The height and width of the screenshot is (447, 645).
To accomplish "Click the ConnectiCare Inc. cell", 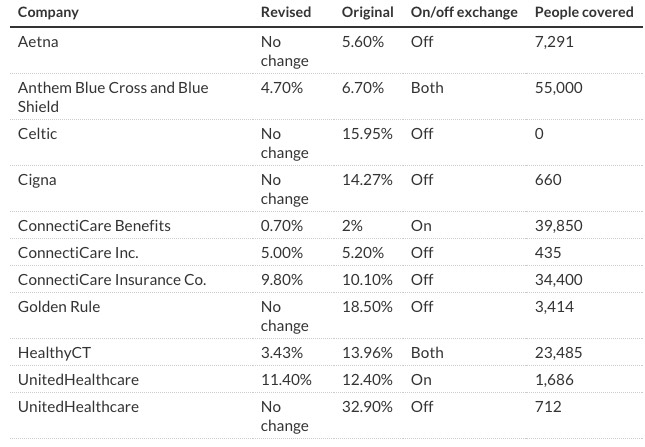I will point(78,253).
